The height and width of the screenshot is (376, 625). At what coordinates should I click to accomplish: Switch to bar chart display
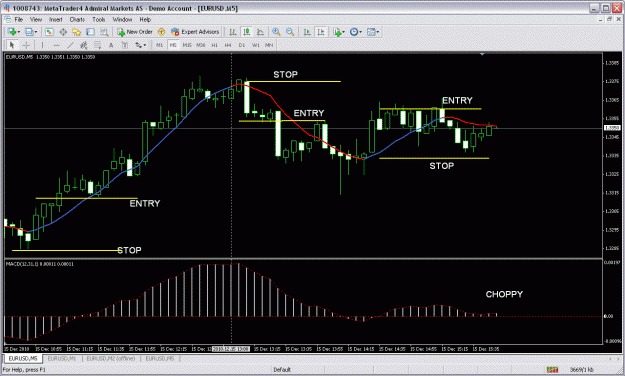(x=232, y=32)
